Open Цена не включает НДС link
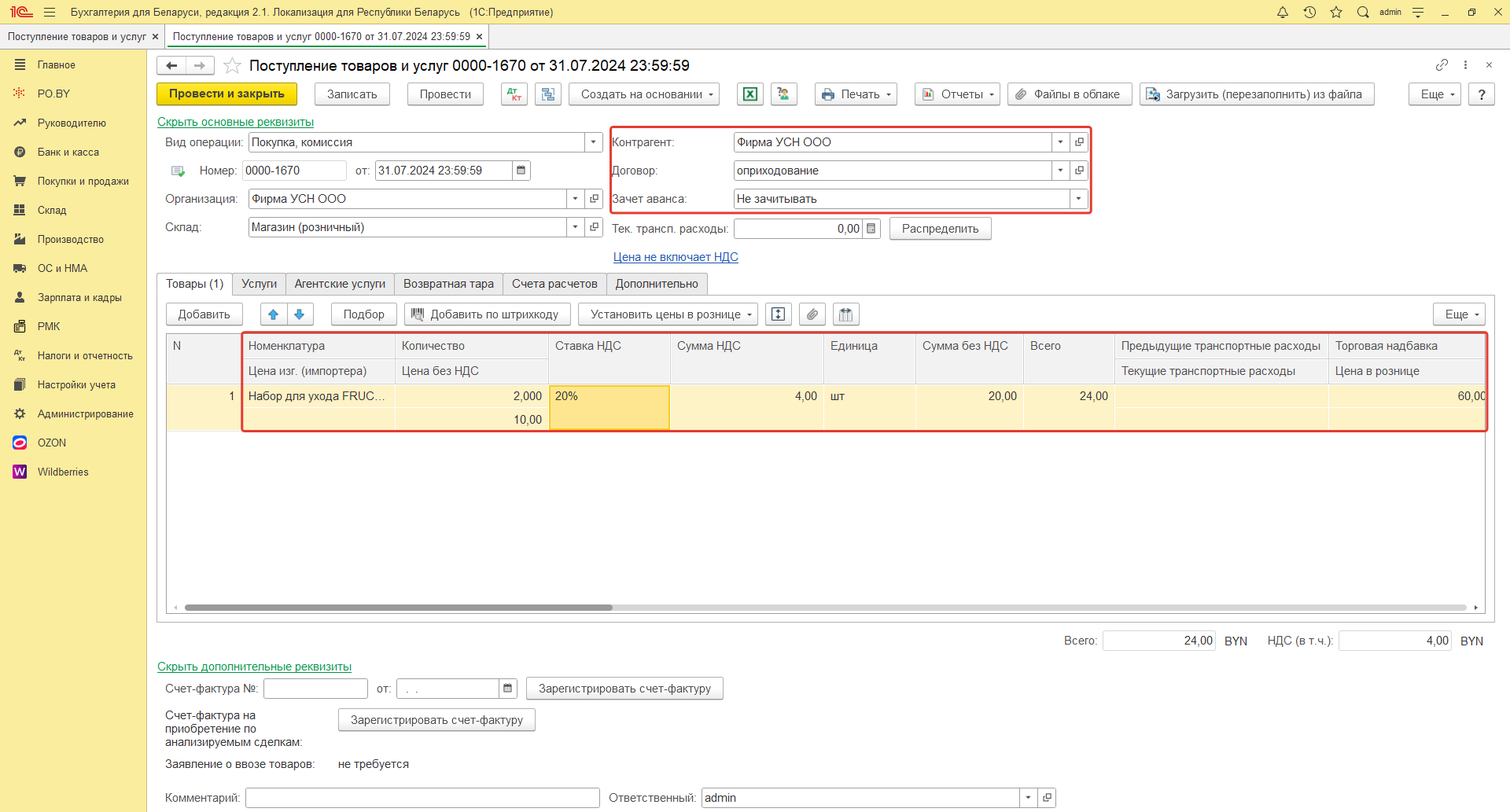The height and width of the screenshot is (812, 1510). [x=676, y=257]
